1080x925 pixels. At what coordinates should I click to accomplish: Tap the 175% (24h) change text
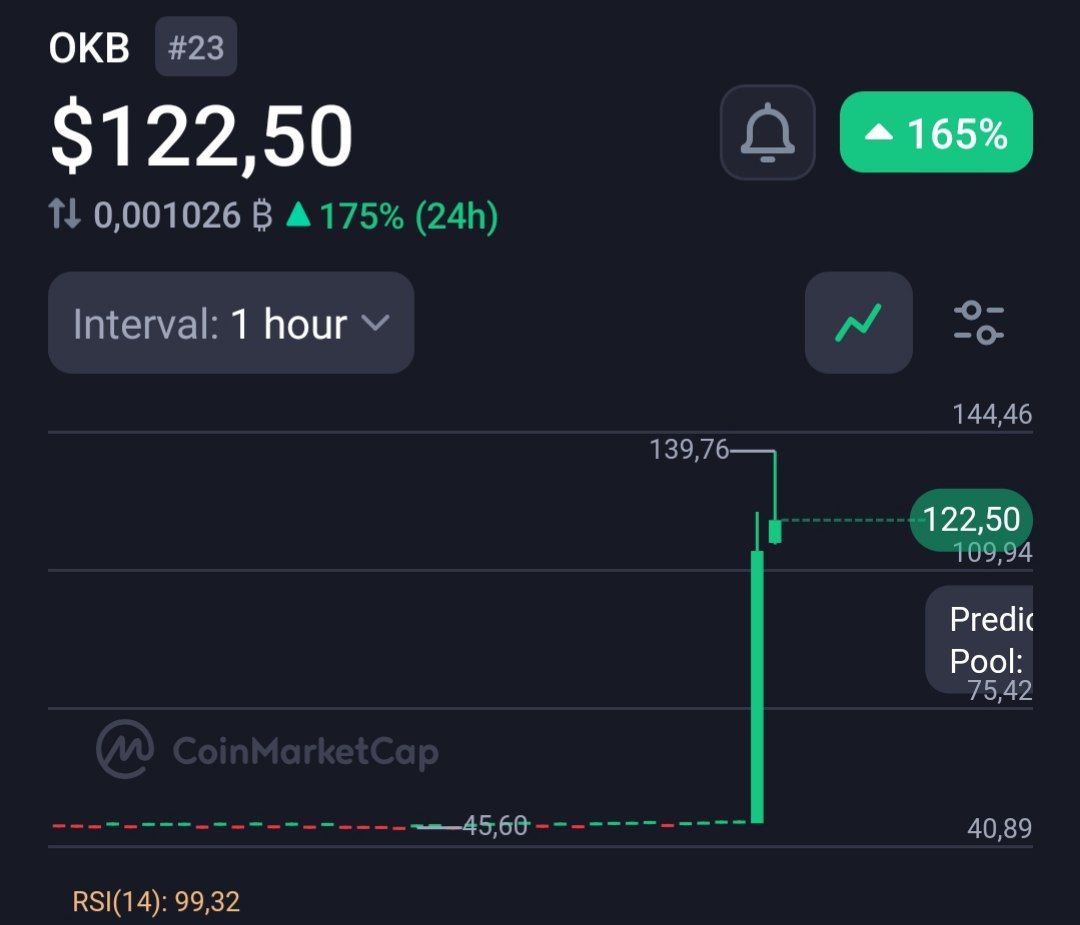coord(409,216)
